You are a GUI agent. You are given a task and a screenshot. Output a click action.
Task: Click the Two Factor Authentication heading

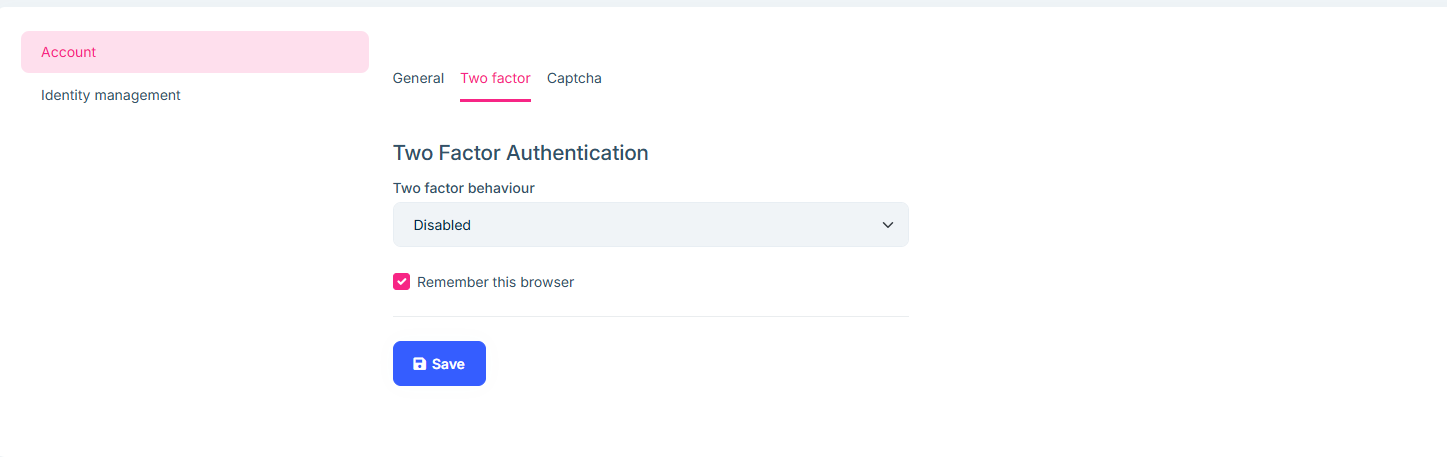[x=520, y=153]
